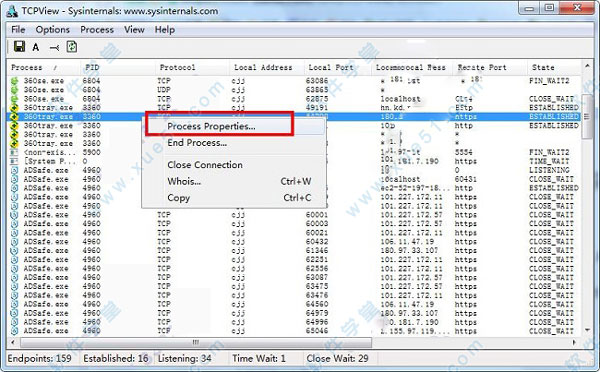The height and width of the screenshot is (372, 600).
Task: Click the vertical scrollbar thumb
Action: pyautogui.click(x=587, y=117)
